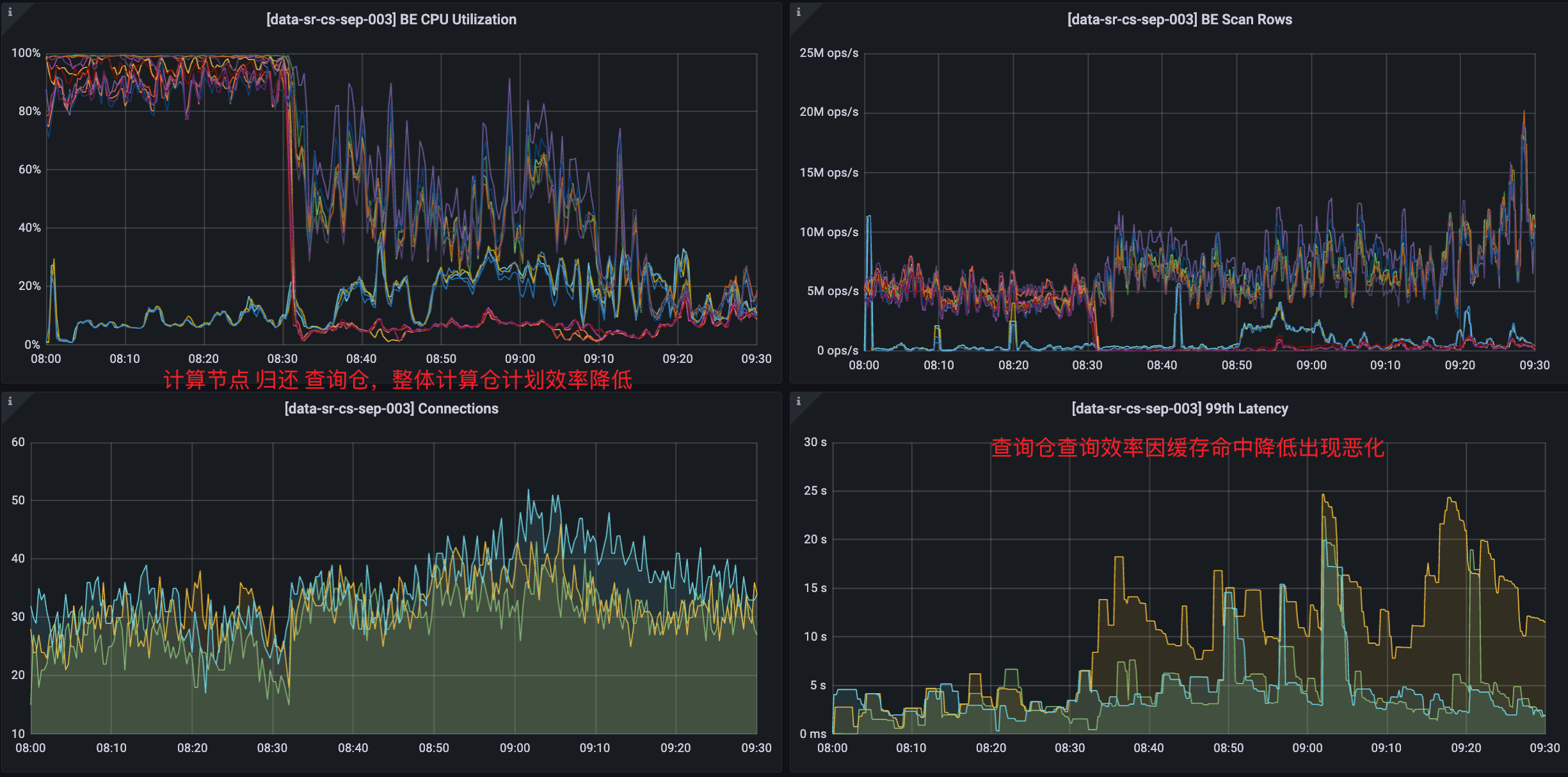Click the 08:30 tick on CPU Utilization chart
Image resolution: width=1568 pixels, height=777 pixels.
click(x=282, y=358)
